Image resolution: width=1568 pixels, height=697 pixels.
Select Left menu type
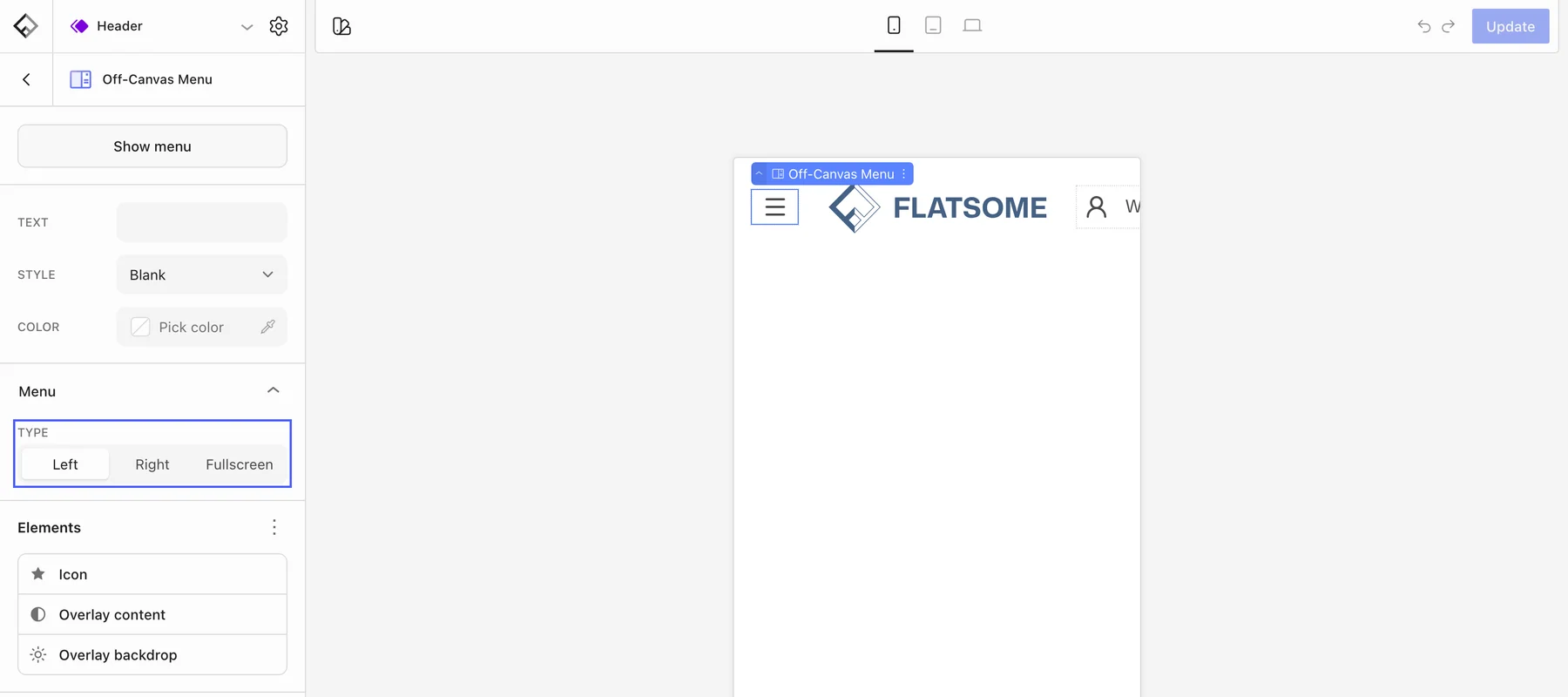65,464
